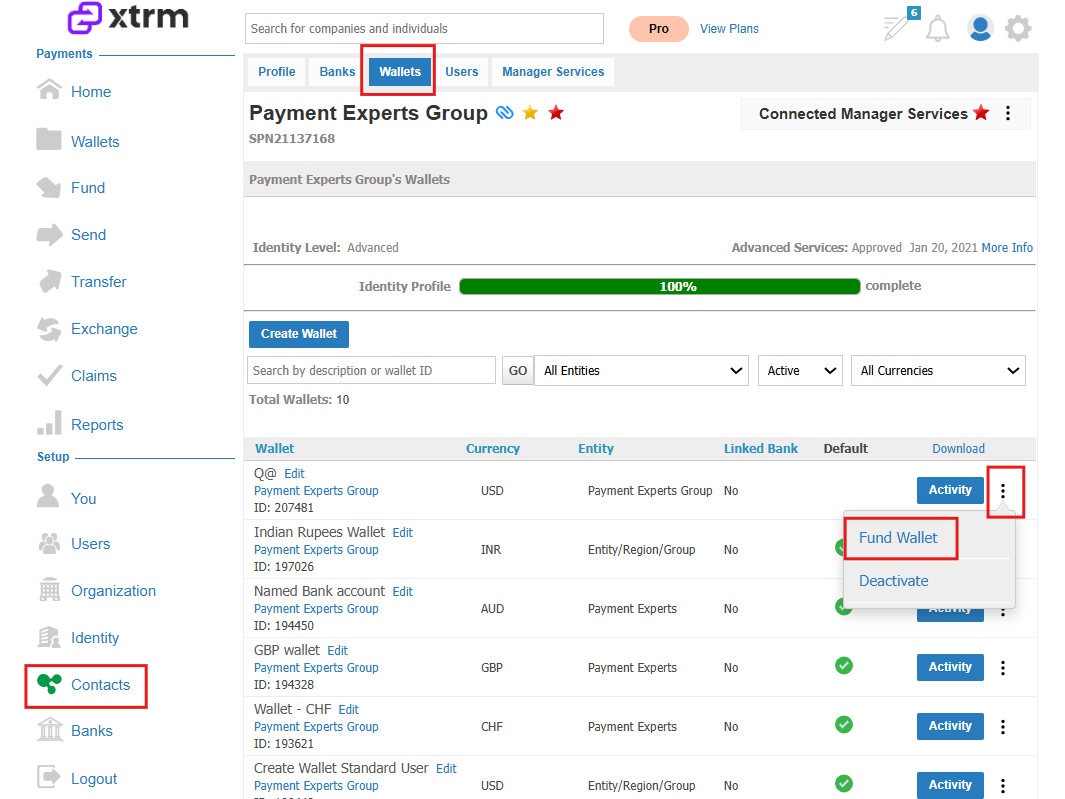The width and height of the screenshot is (1065, 799).
Task: Click the Transfer icon in sidebar
Action: pyautogui.click(x=50, y=281)
